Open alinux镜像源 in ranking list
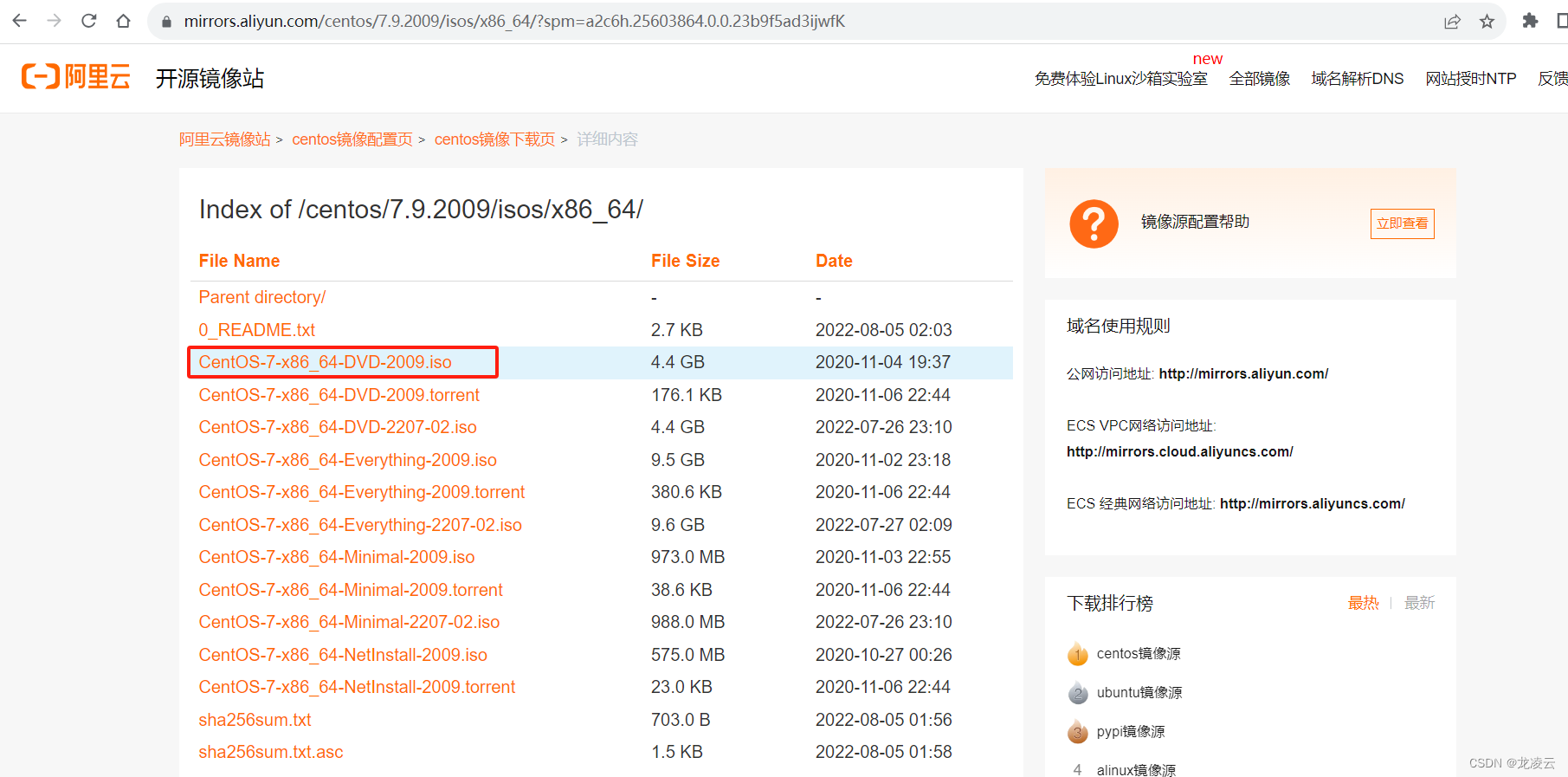1568x777 pixels. tap(1136, 769)
